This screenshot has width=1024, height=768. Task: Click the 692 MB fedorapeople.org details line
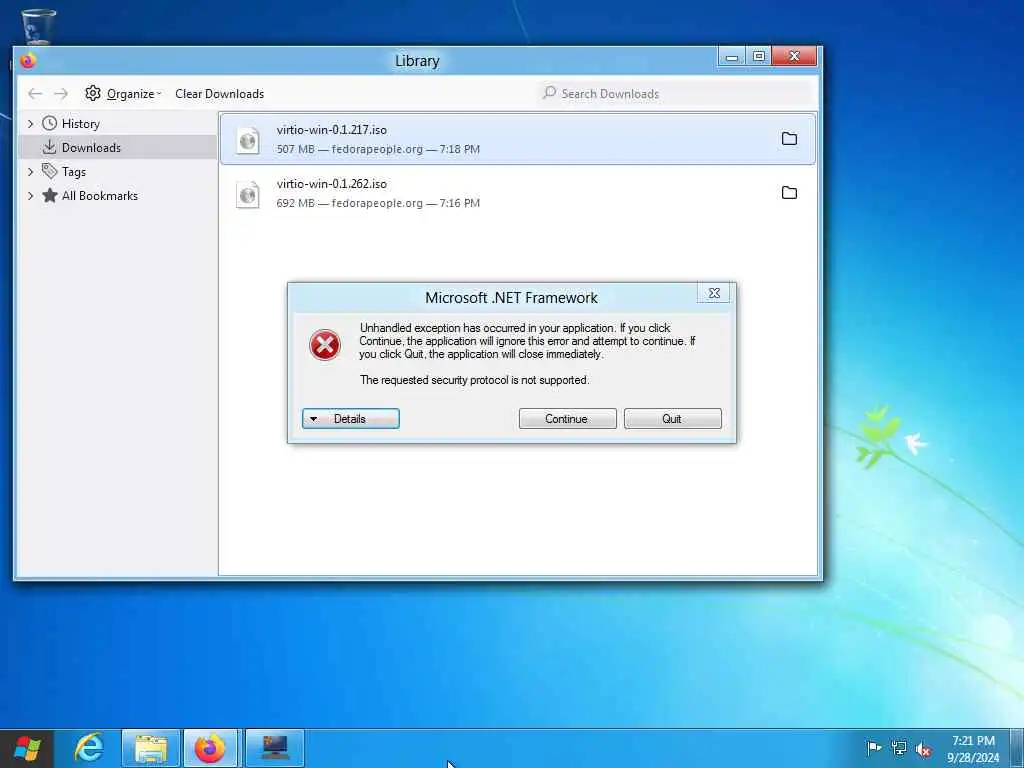coord(378,203)
